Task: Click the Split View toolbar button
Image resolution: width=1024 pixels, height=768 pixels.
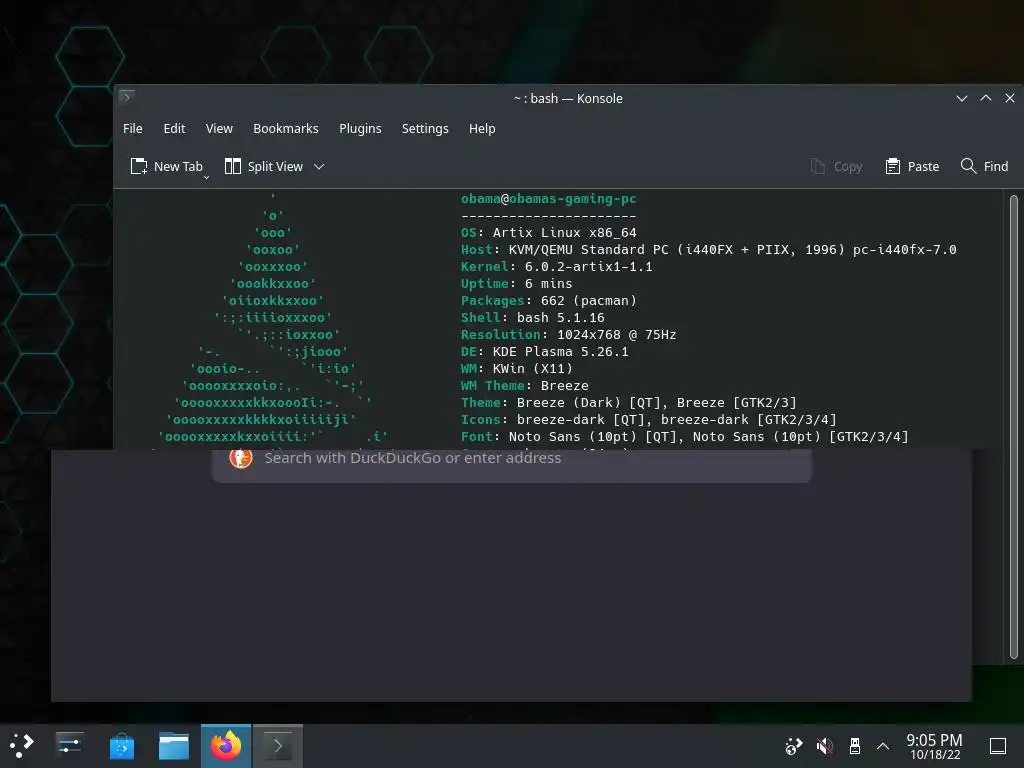Action: pyautogui.click(x=264, y=167)
